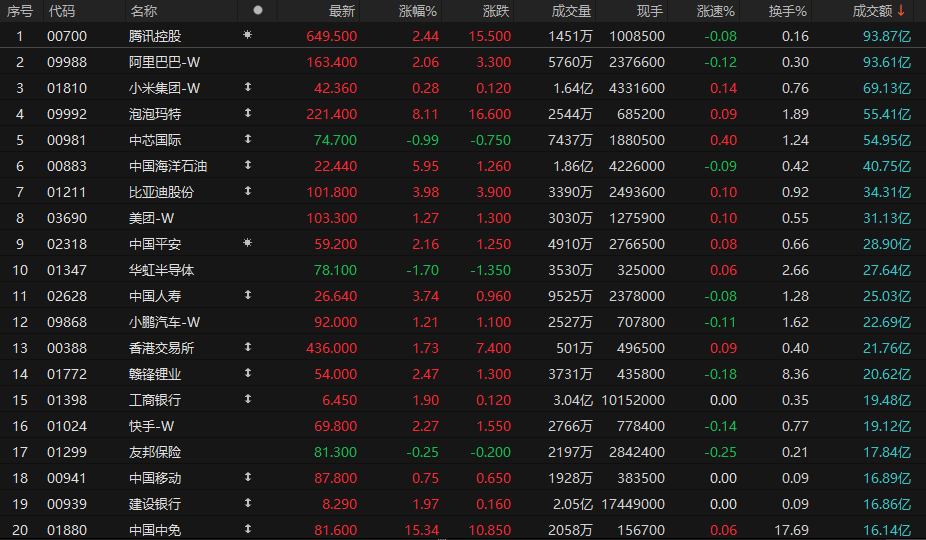Click stock code 09992
Image resolution: width=926 pixels, height=540 pixels.
tap(67, 114)
